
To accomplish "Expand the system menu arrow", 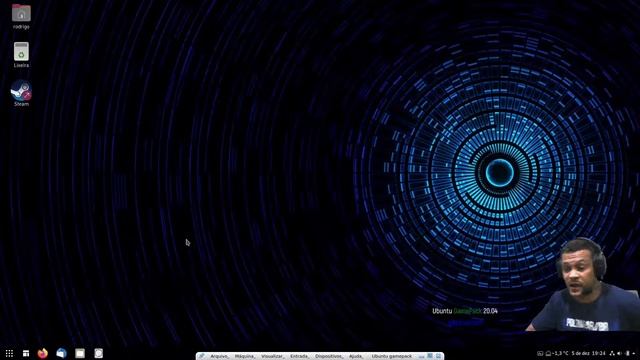I will tap(634, 353).
